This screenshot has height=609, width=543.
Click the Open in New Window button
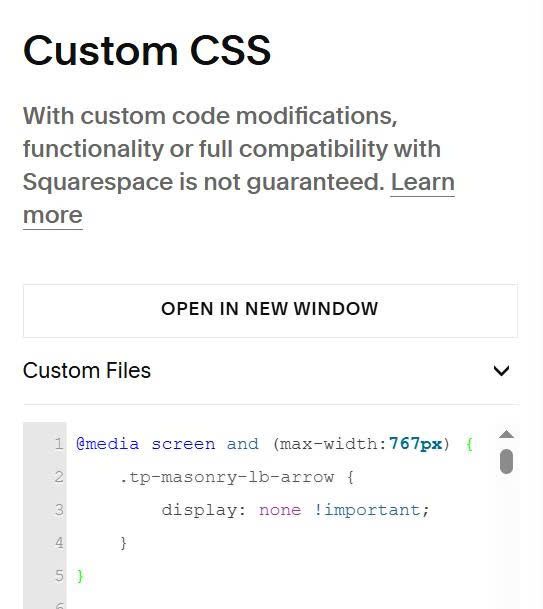(270, 311)
